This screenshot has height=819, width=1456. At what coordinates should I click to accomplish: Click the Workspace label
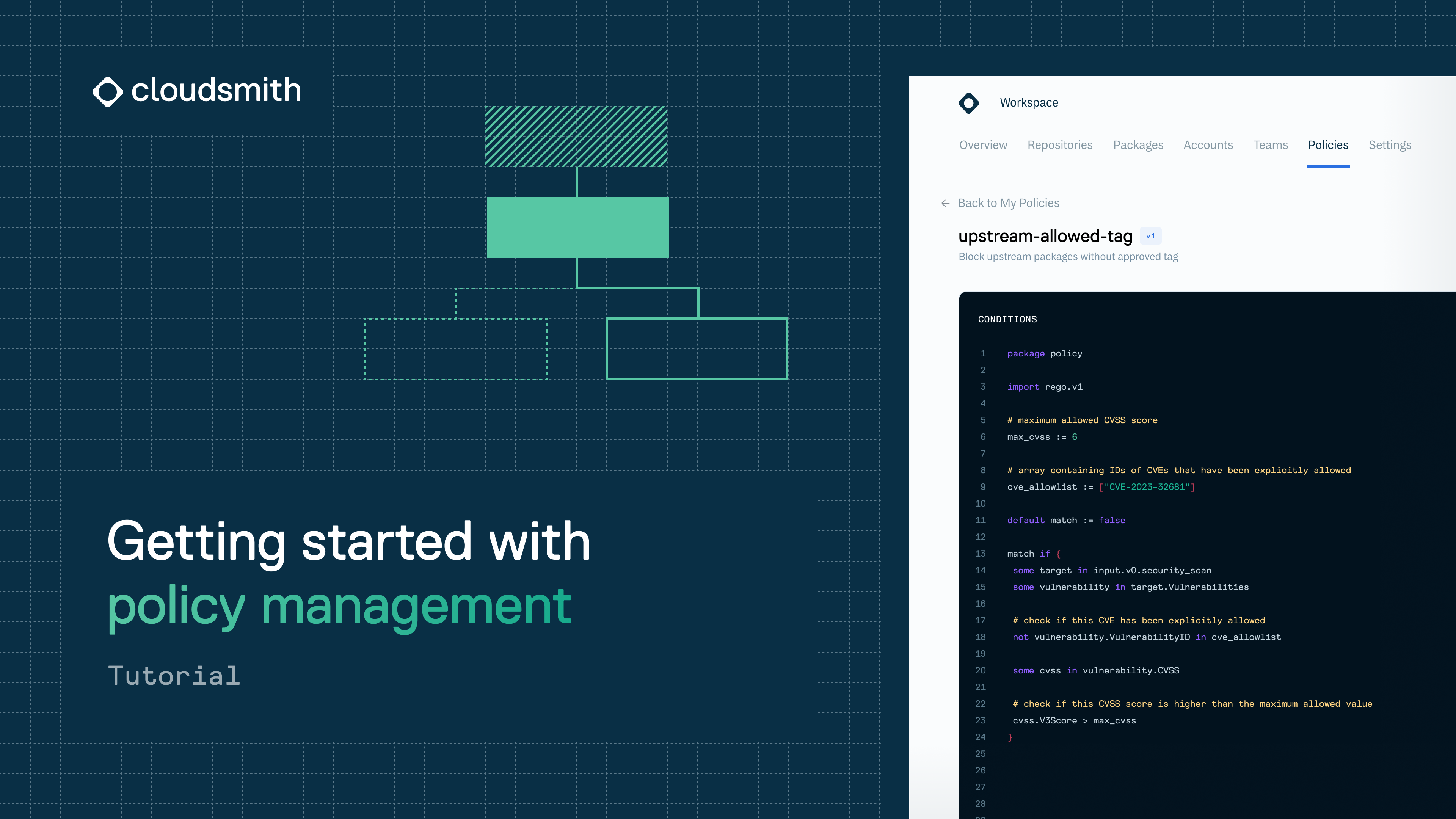coord(1029,103)
